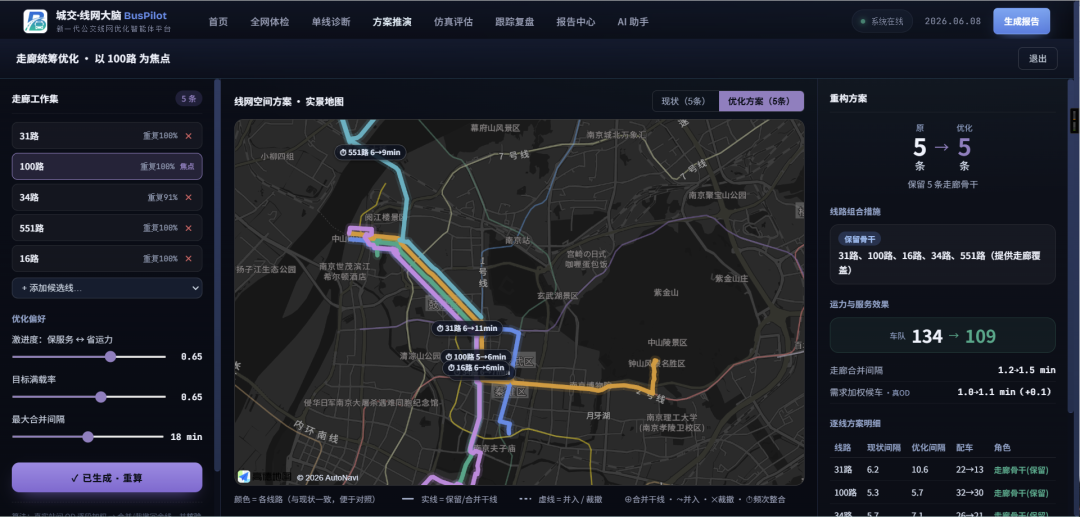Open the 仿真评估 tab
This screenshot has width=1080, height=517.
click(453, 21)
